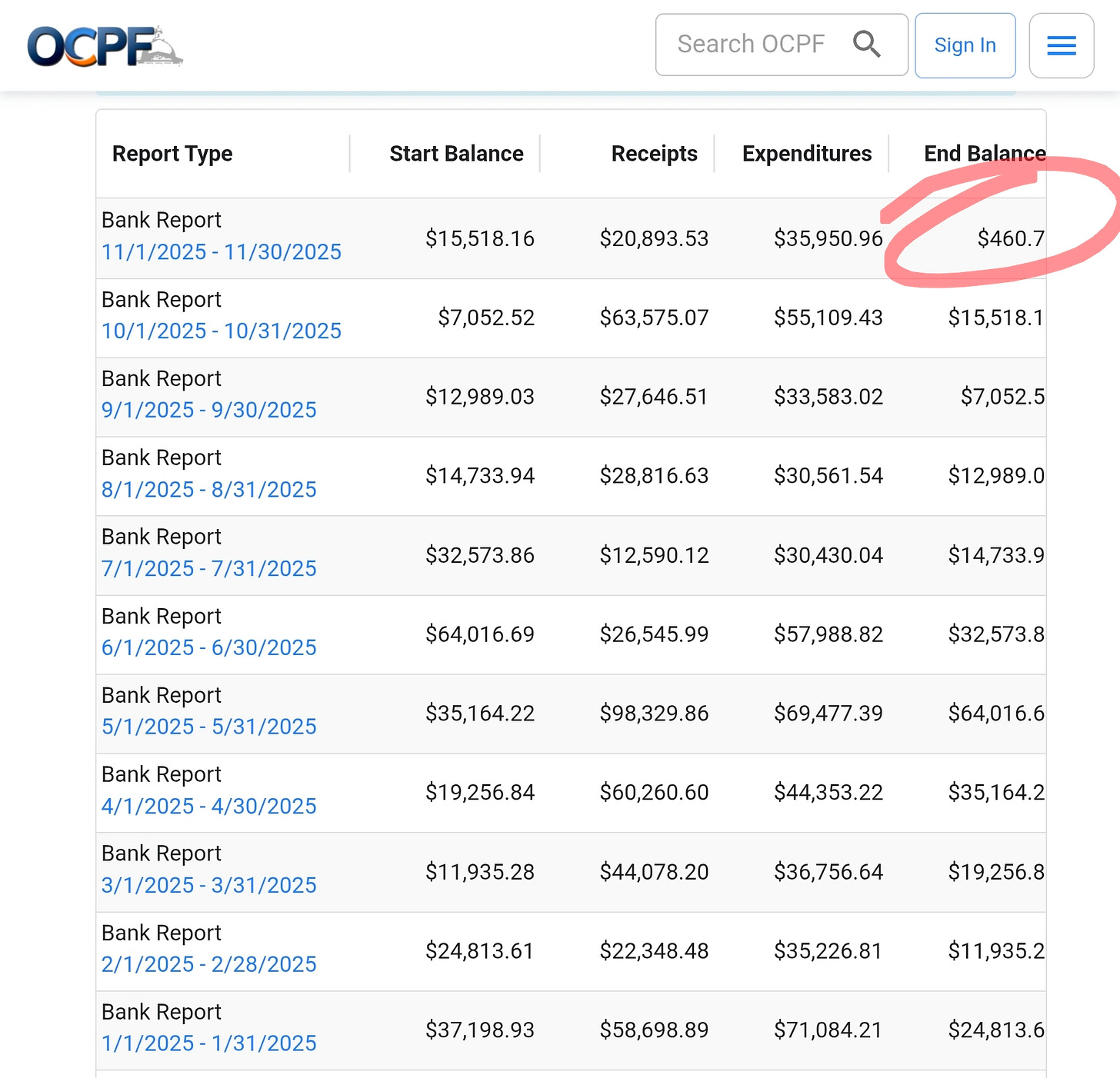Select receipts value $12,590.12
This screenshot has height=1078, width=1120.
pos(654,555)
